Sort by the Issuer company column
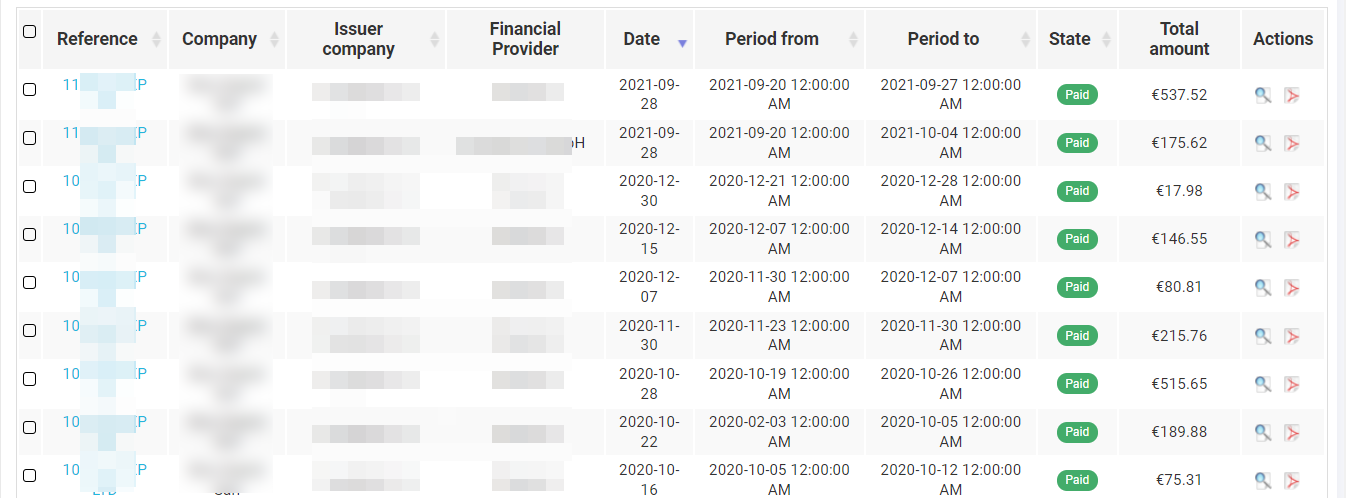This screenshot has width=1346, height=498. 366,39
